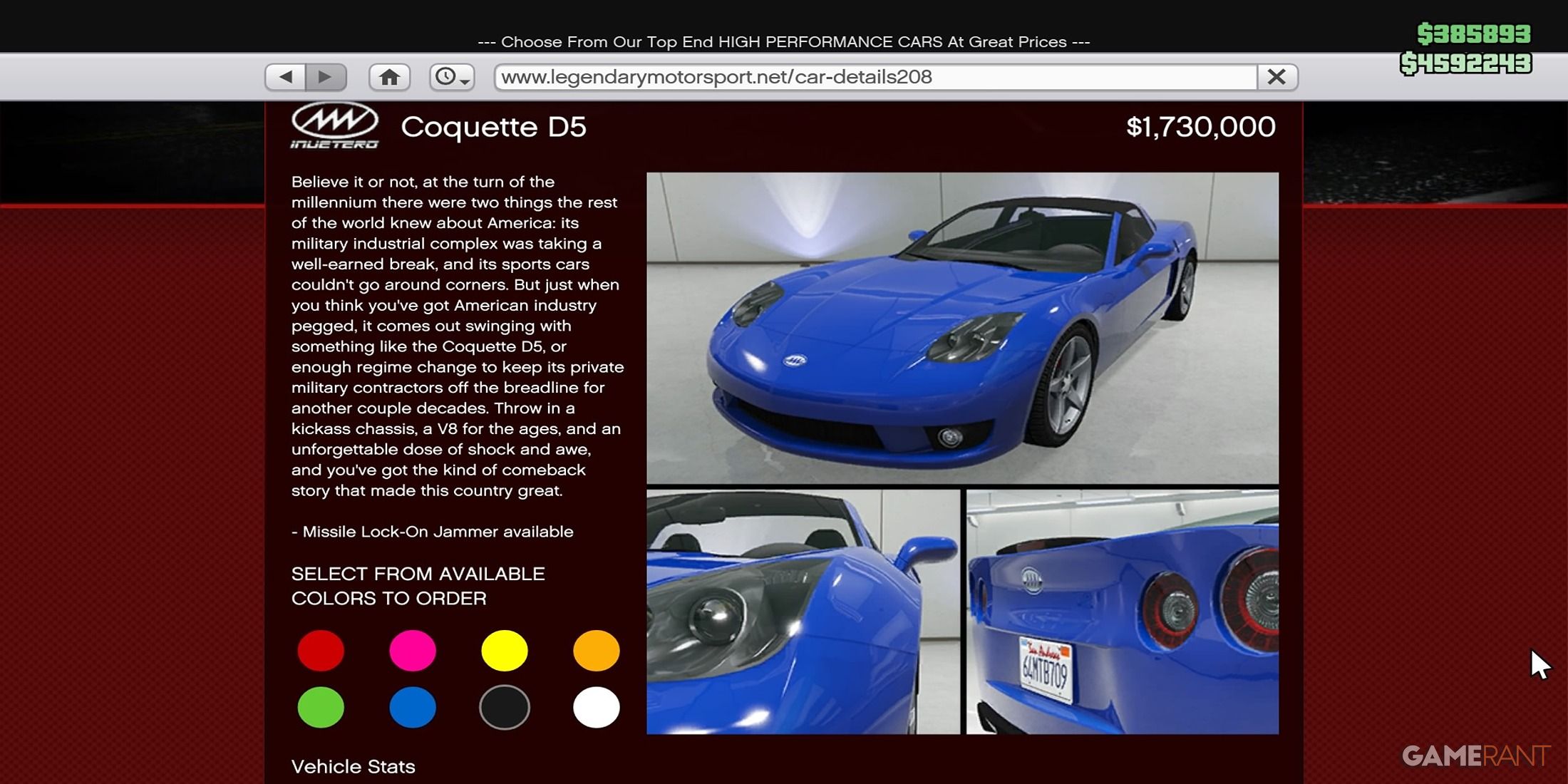Select the blue color swatch

click(x=413, y=707)
